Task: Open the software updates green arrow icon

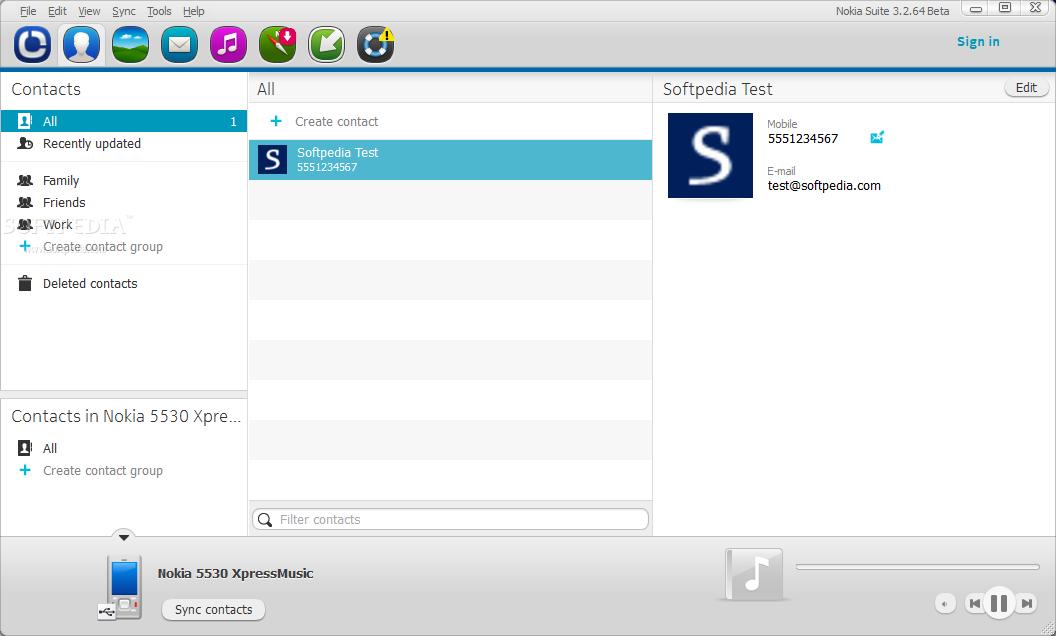Action: point(326,44)
